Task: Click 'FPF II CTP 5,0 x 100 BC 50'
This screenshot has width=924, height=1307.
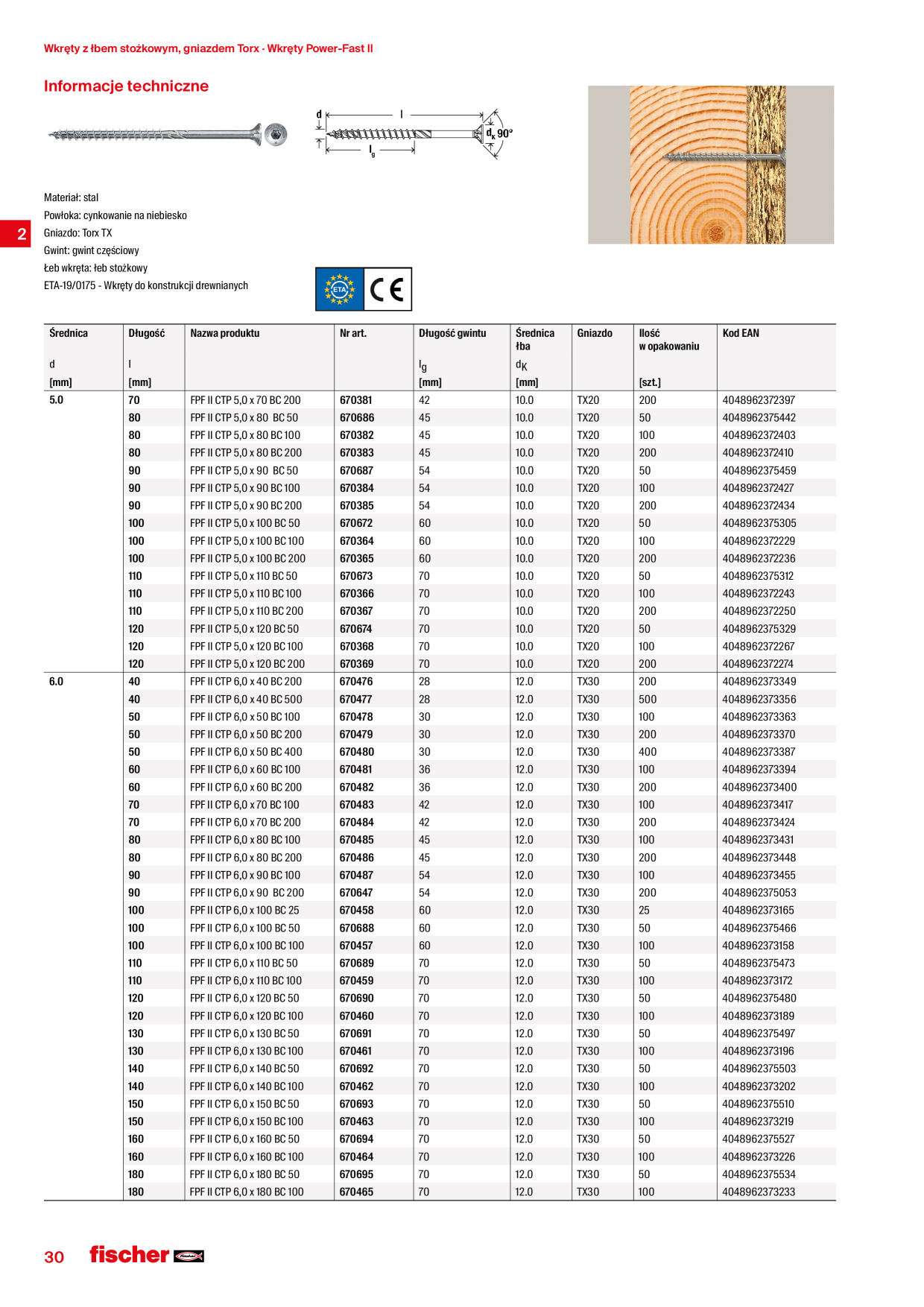Action: [245, 523]
